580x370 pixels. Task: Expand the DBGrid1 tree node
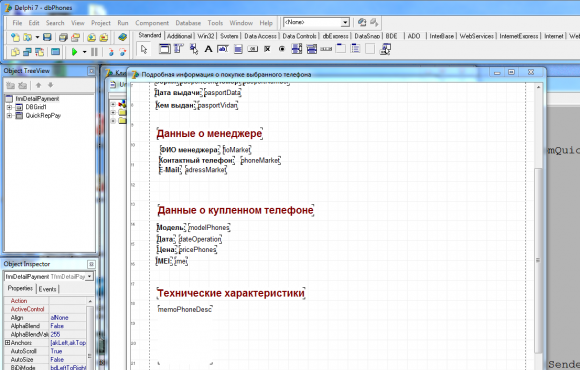(9, 107)
